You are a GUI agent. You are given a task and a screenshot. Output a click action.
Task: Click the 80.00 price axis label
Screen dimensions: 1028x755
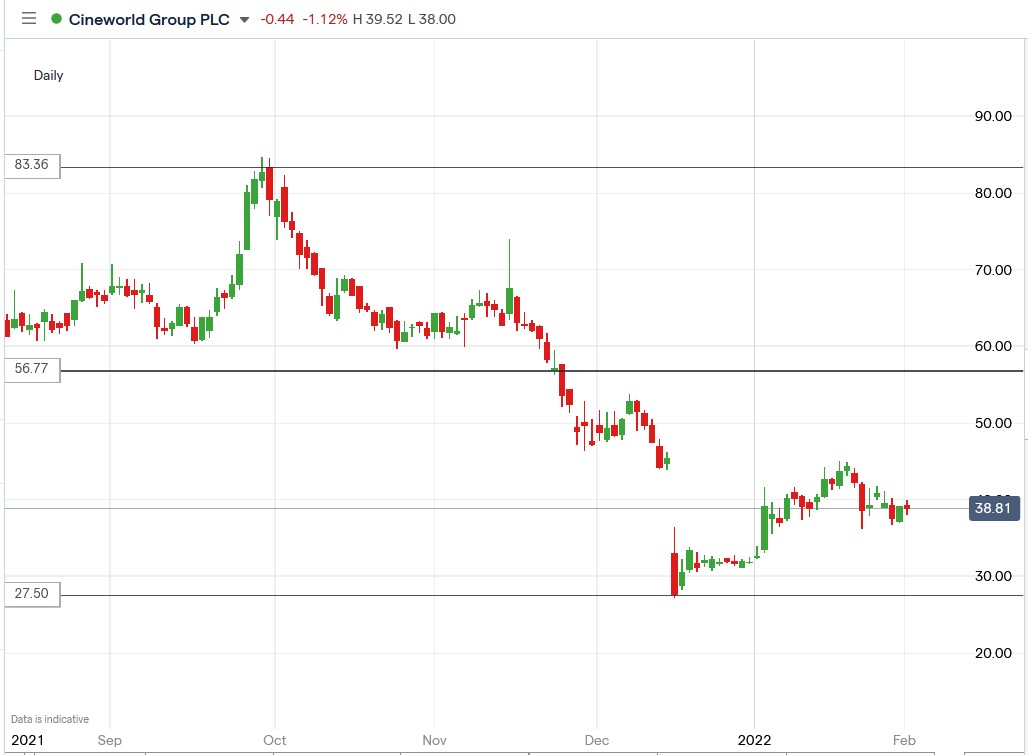pos(993,193)
